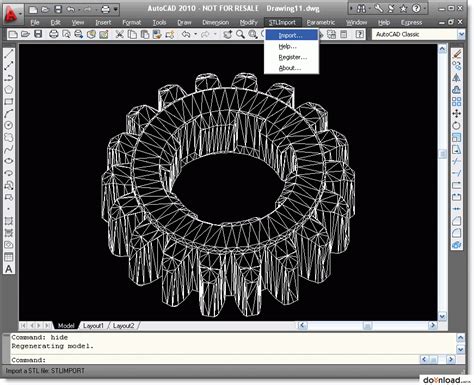Screen dimensions: 474x385
Task: Select the Line draw tool
Action: pyautogui.click(x=9, y=54)
